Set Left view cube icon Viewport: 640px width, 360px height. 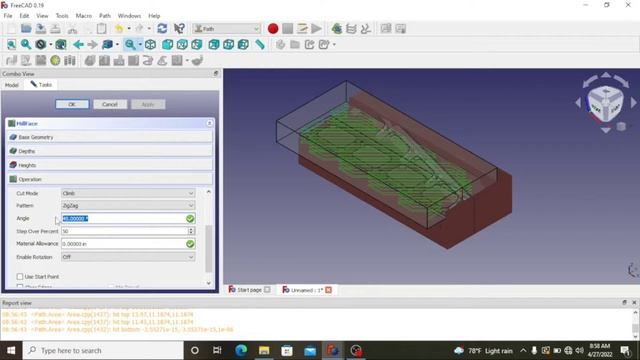click(243, 44)
